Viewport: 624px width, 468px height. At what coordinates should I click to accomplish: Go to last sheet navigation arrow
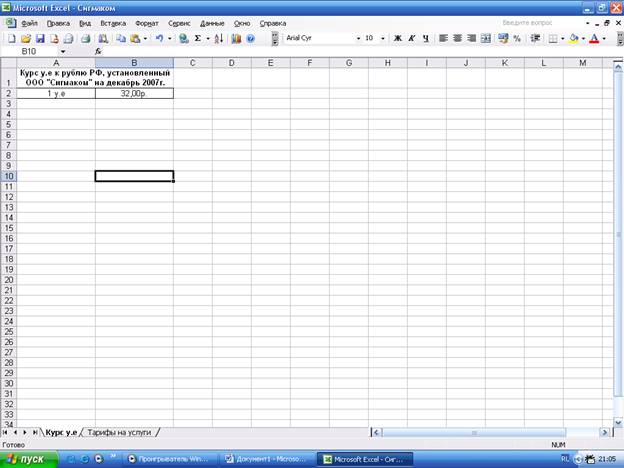coord(35,432)
